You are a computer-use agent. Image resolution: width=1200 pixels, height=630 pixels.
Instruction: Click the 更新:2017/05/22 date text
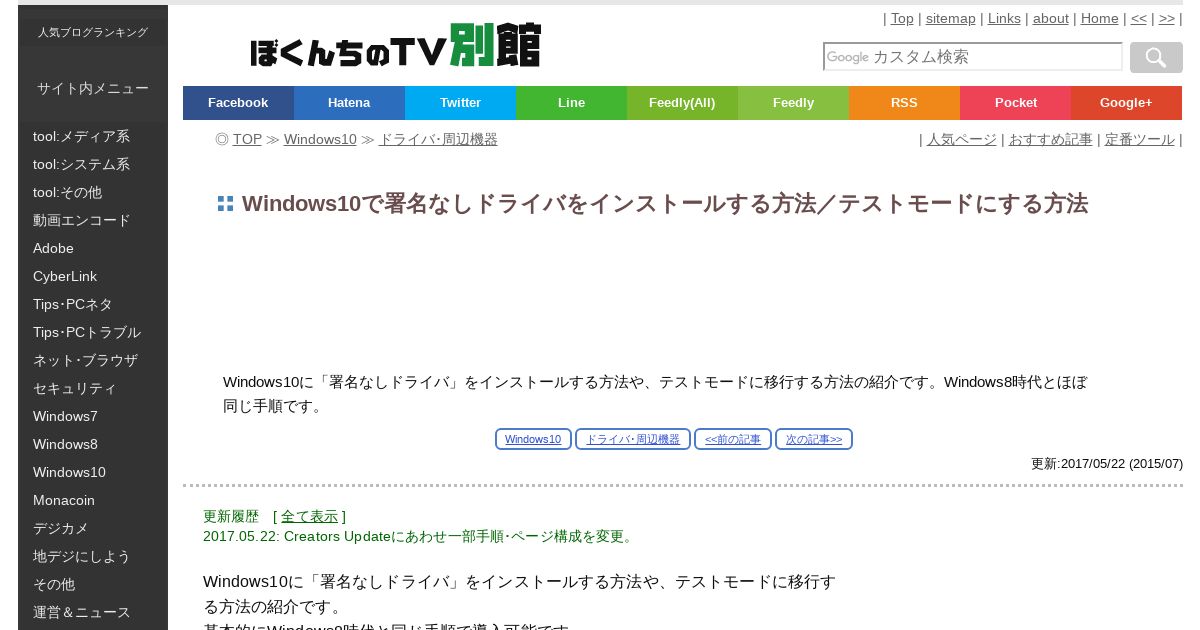click(1107, 464)
